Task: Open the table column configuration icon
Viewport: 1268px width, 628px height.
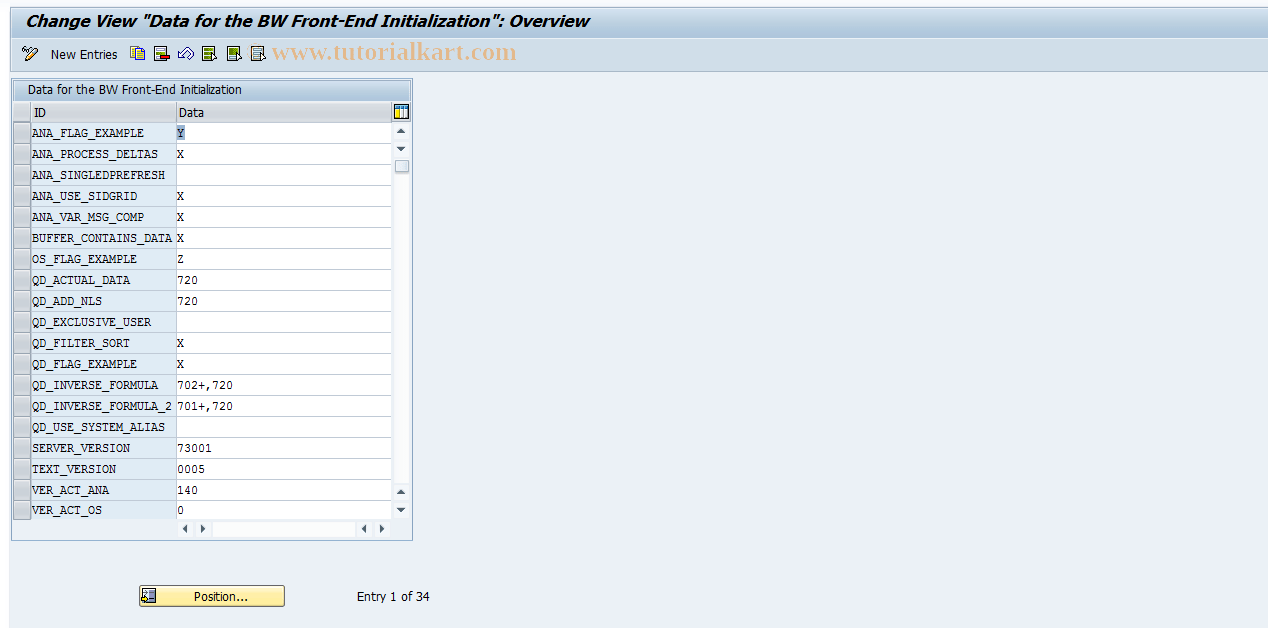Action: point(400,112)
